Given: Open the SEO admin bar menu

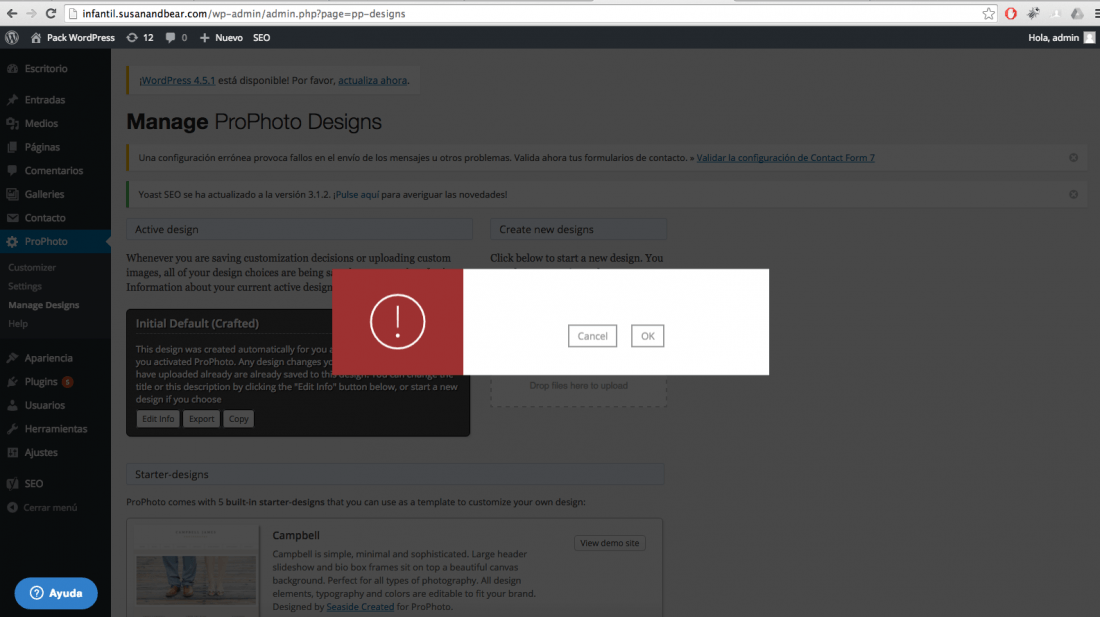Looking at the screenshot, I should [262, 38].
